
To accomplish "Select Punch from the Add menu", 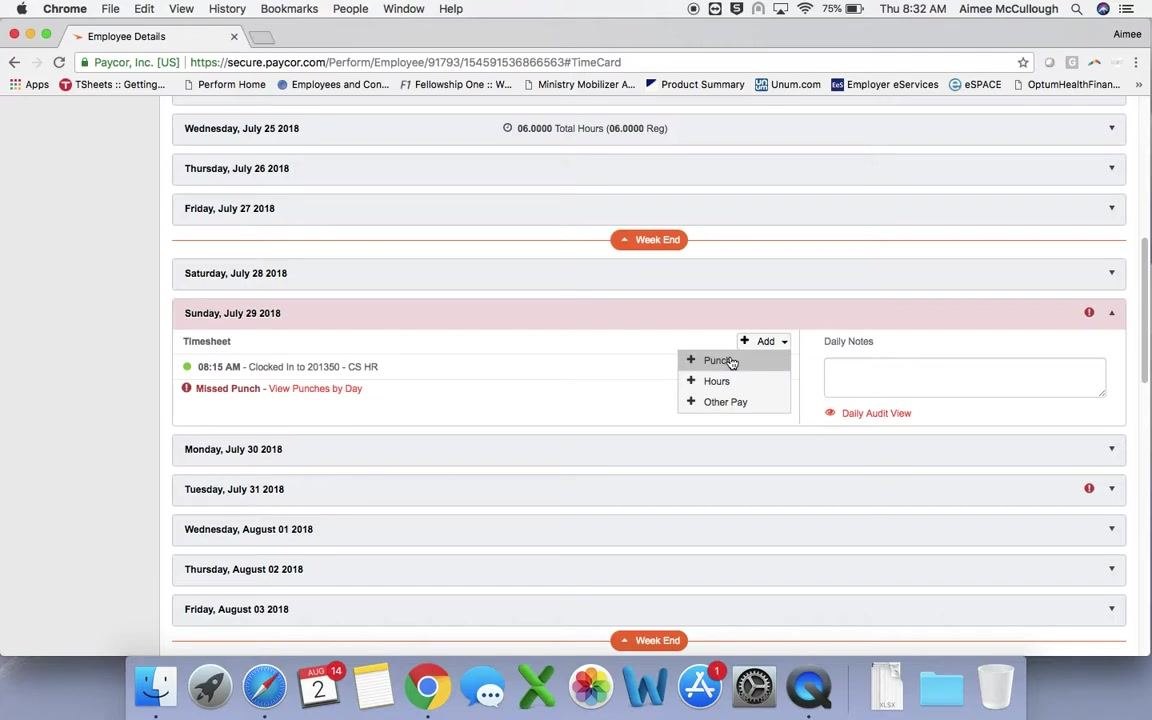I will coord(734,361).
